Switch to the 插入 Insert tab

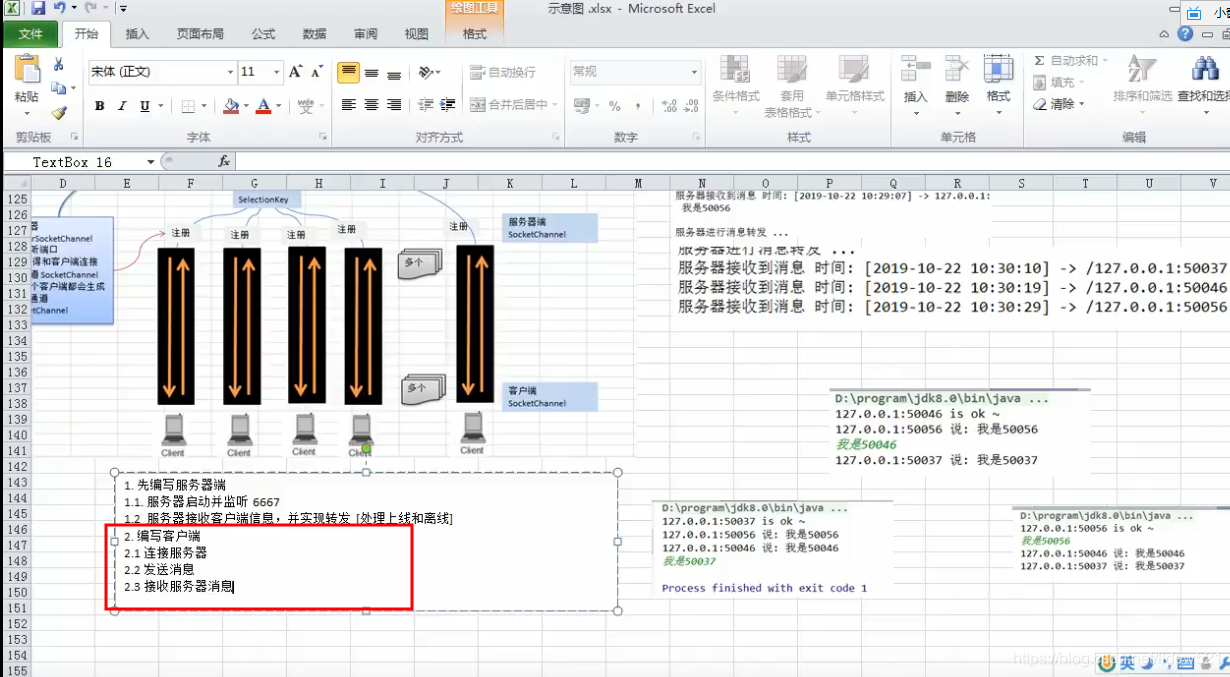pos(137,34)
